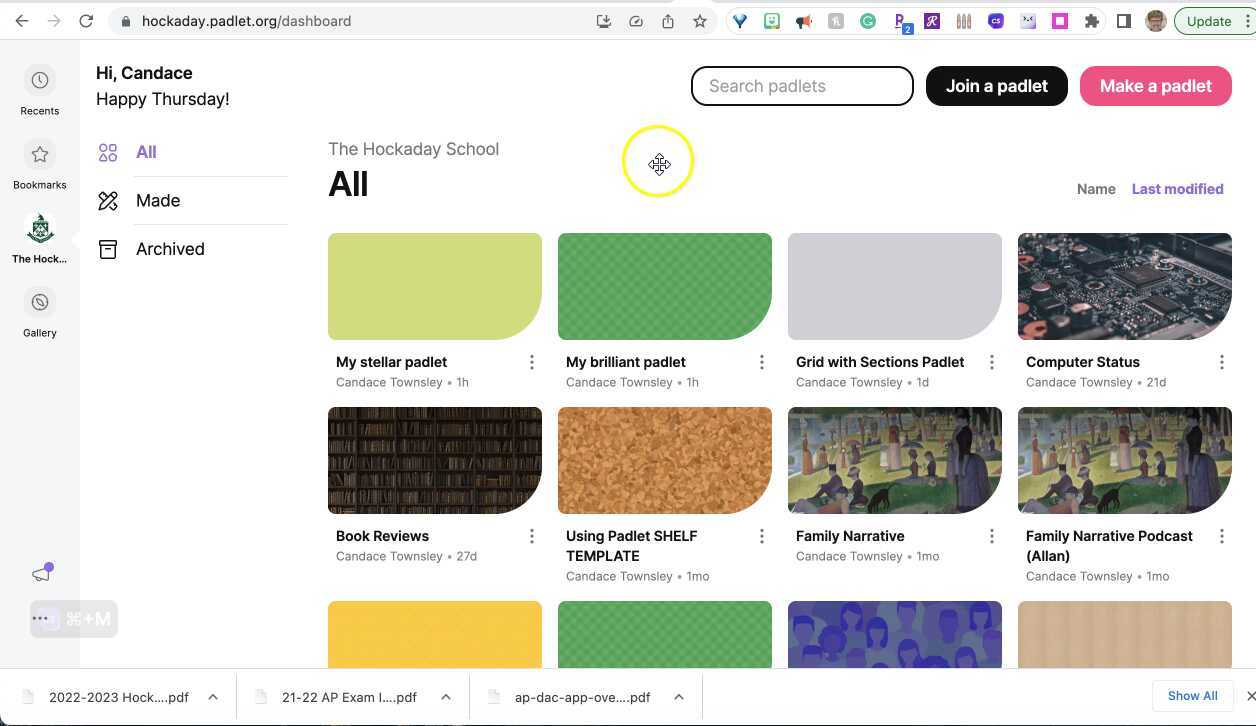1256x726 pixels.
Task: Click The Hockaday School crest icon
Action: [39, 229]
